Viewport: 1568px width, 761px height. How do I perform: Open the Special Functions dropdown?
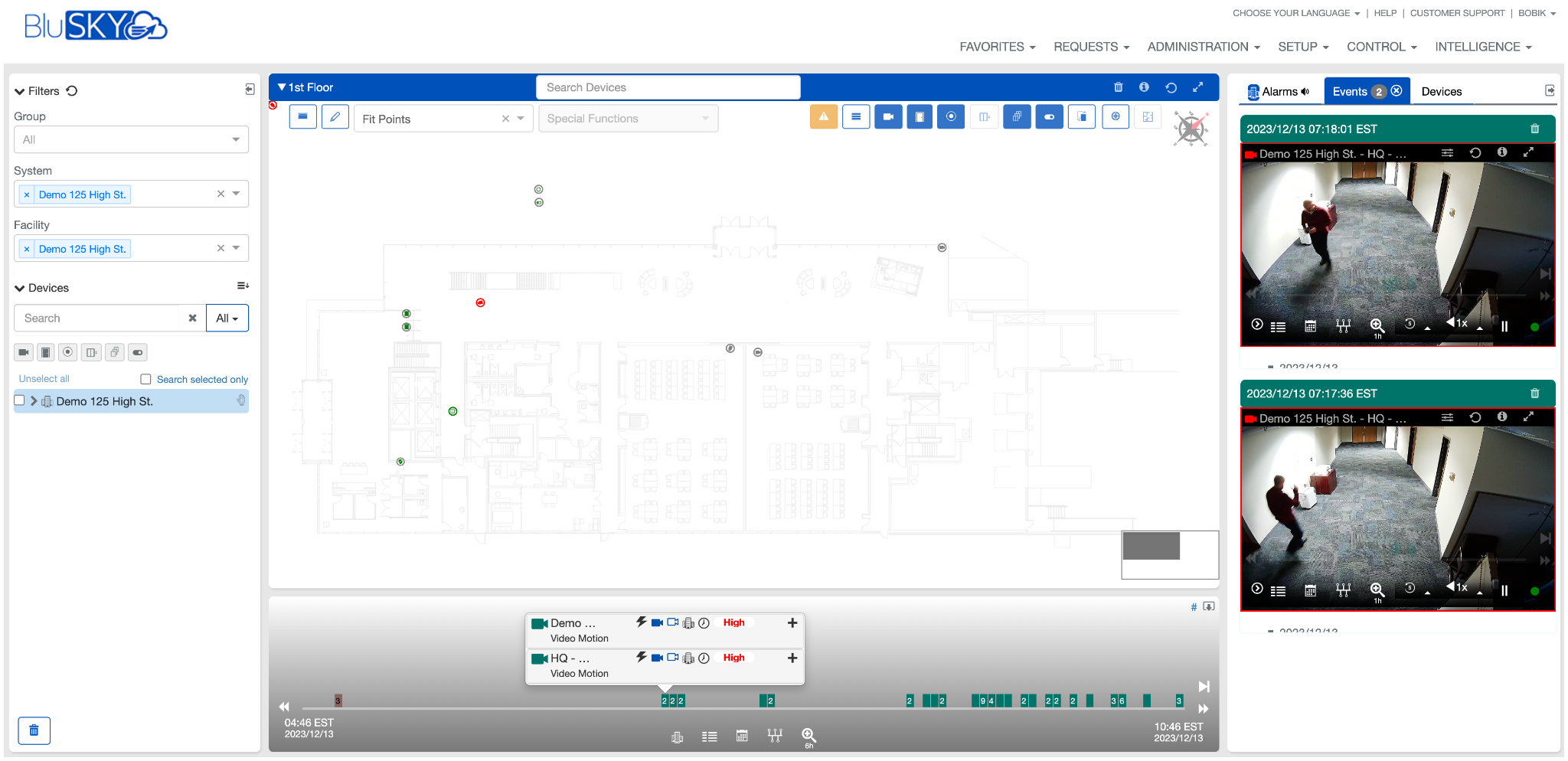[x=628, y=118]
